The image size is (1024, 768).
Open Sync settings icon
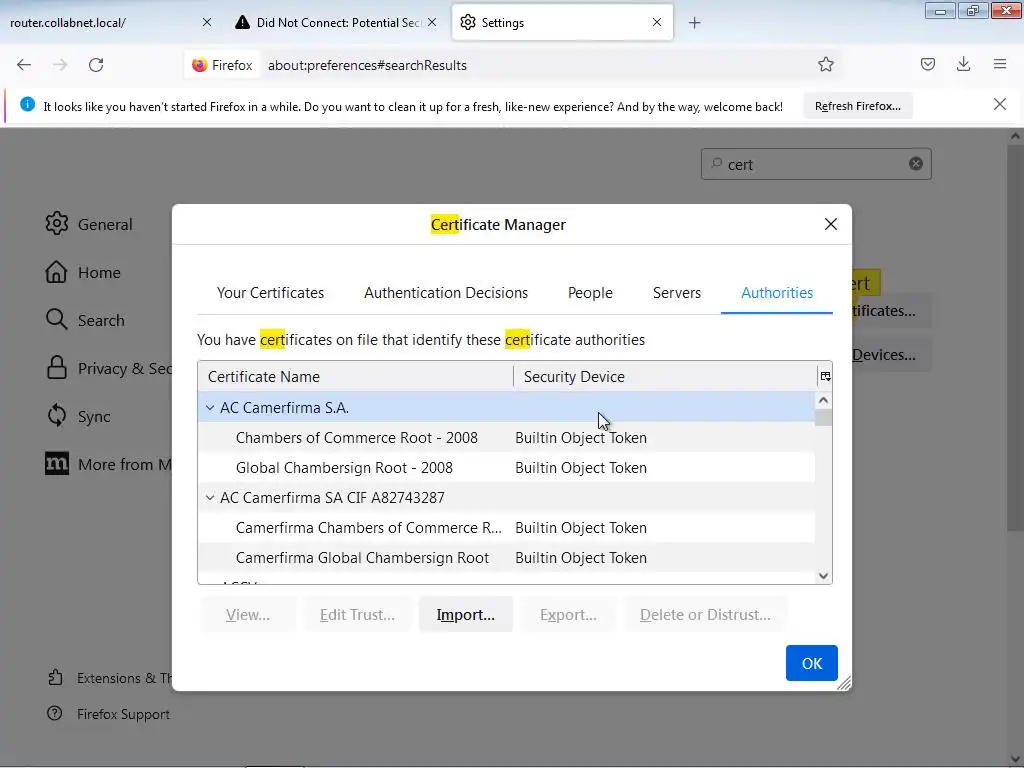pos(57,416)
